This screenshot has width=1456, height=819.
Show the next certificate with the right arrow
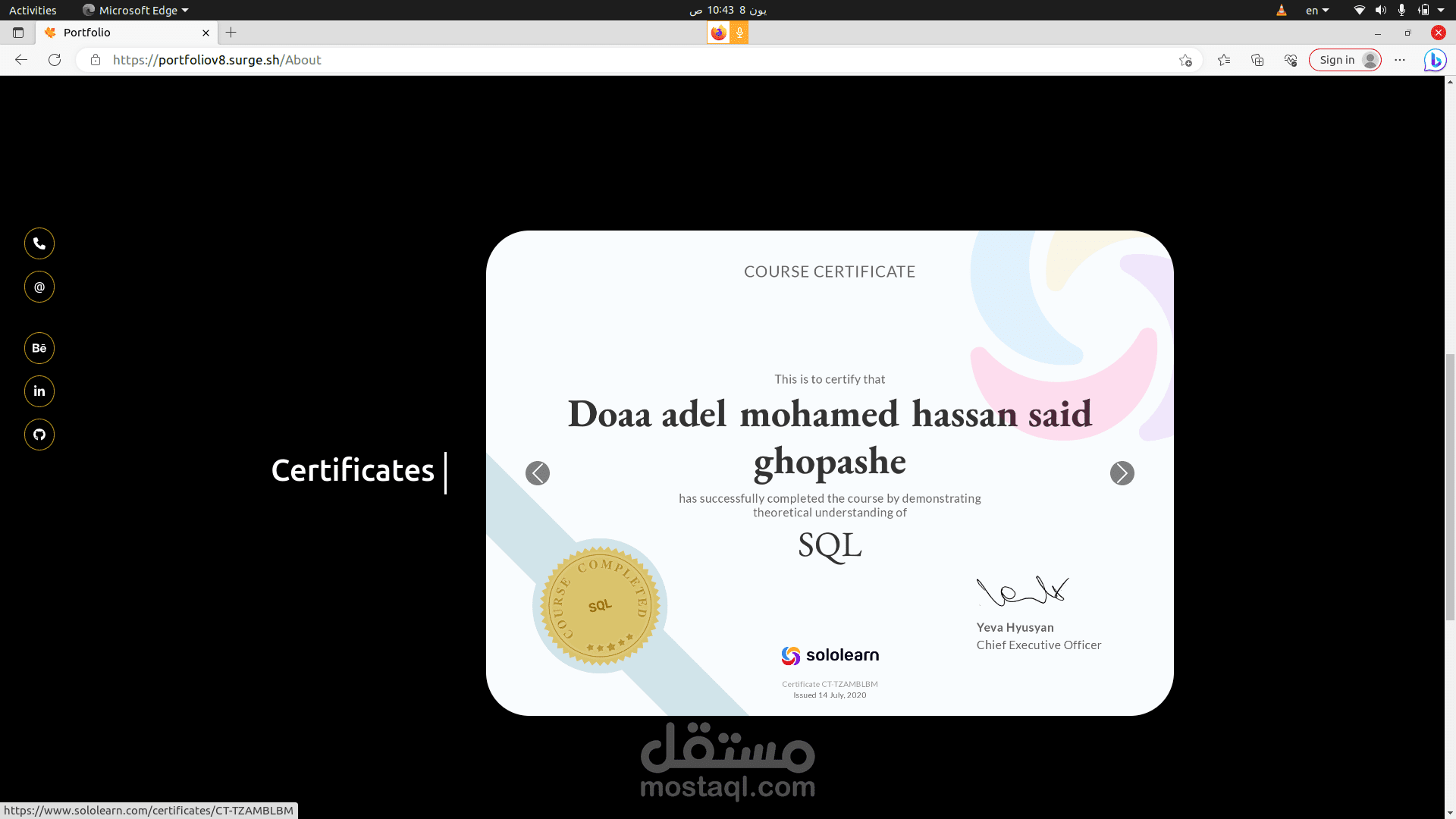1122,473
